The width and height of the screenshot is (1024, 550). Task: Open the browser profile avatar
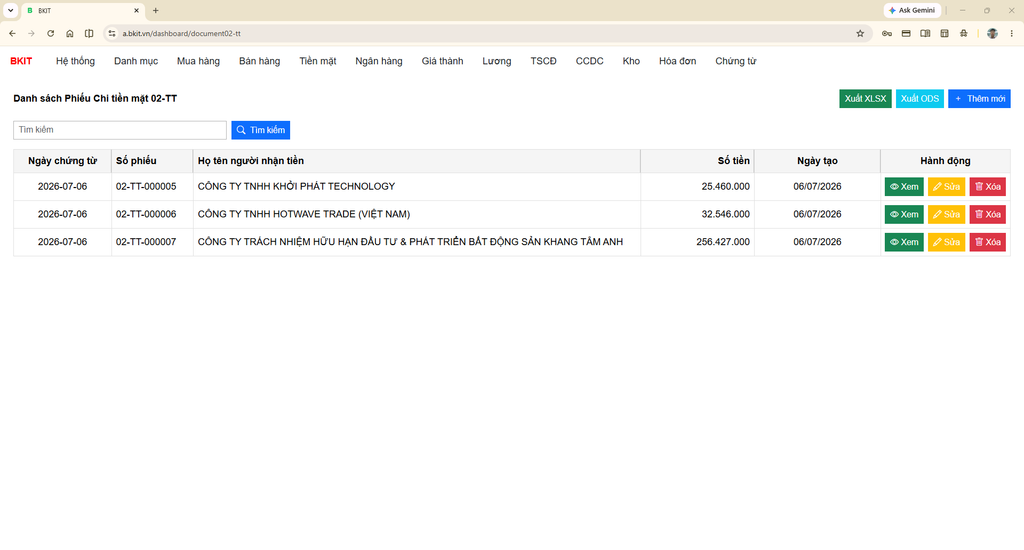[x=992, y=33]
